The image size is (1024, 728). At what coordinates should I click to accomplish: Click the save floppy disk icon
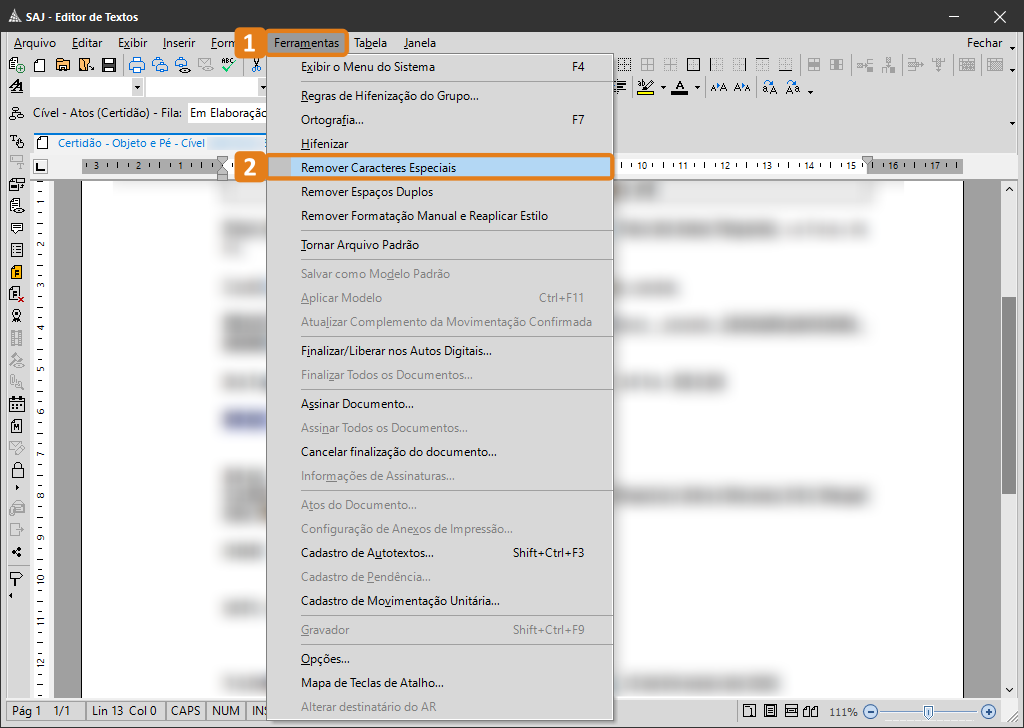(x=109, y=65)
